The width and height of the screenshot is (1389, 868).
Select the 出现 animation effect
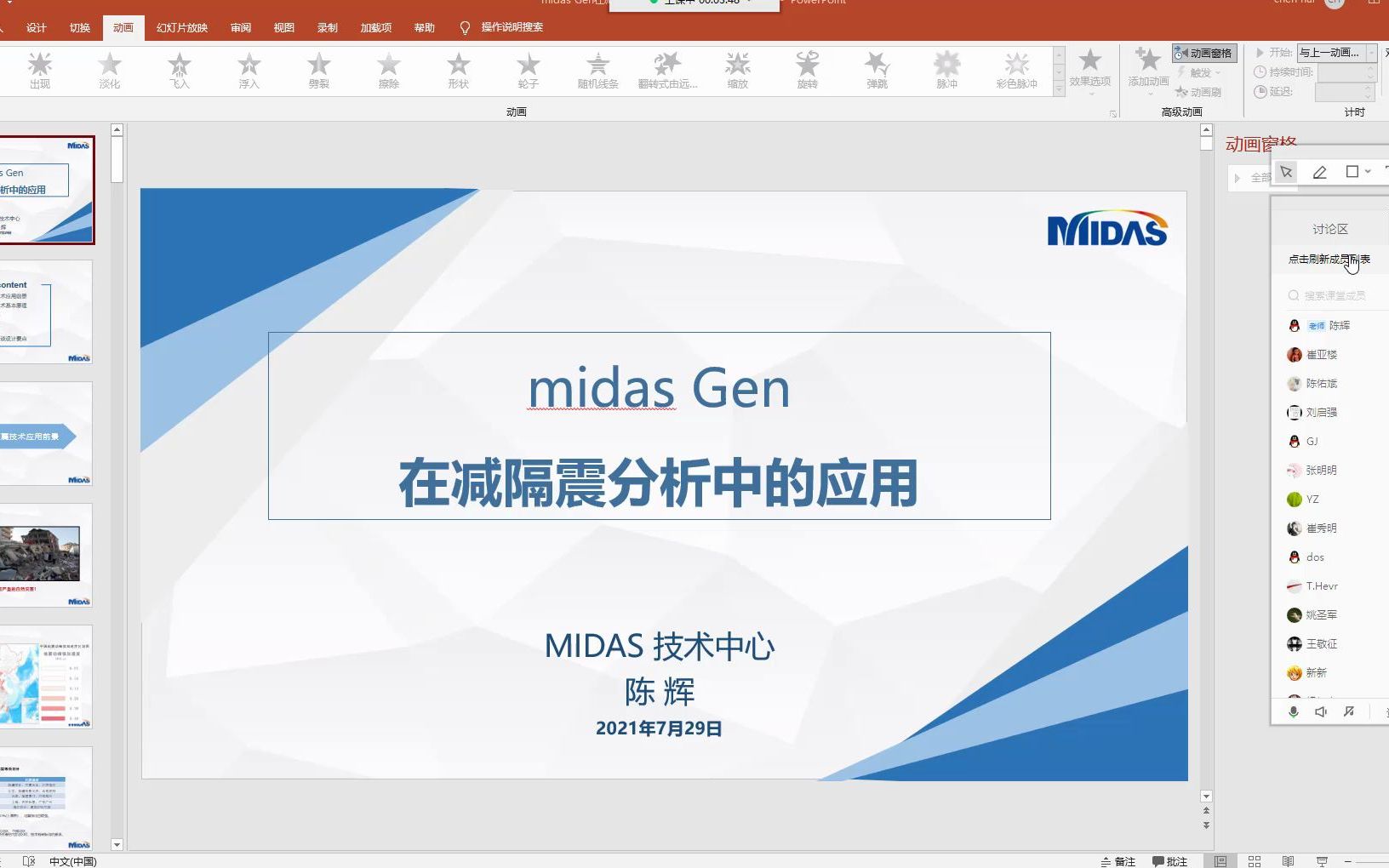coord(38,70)
